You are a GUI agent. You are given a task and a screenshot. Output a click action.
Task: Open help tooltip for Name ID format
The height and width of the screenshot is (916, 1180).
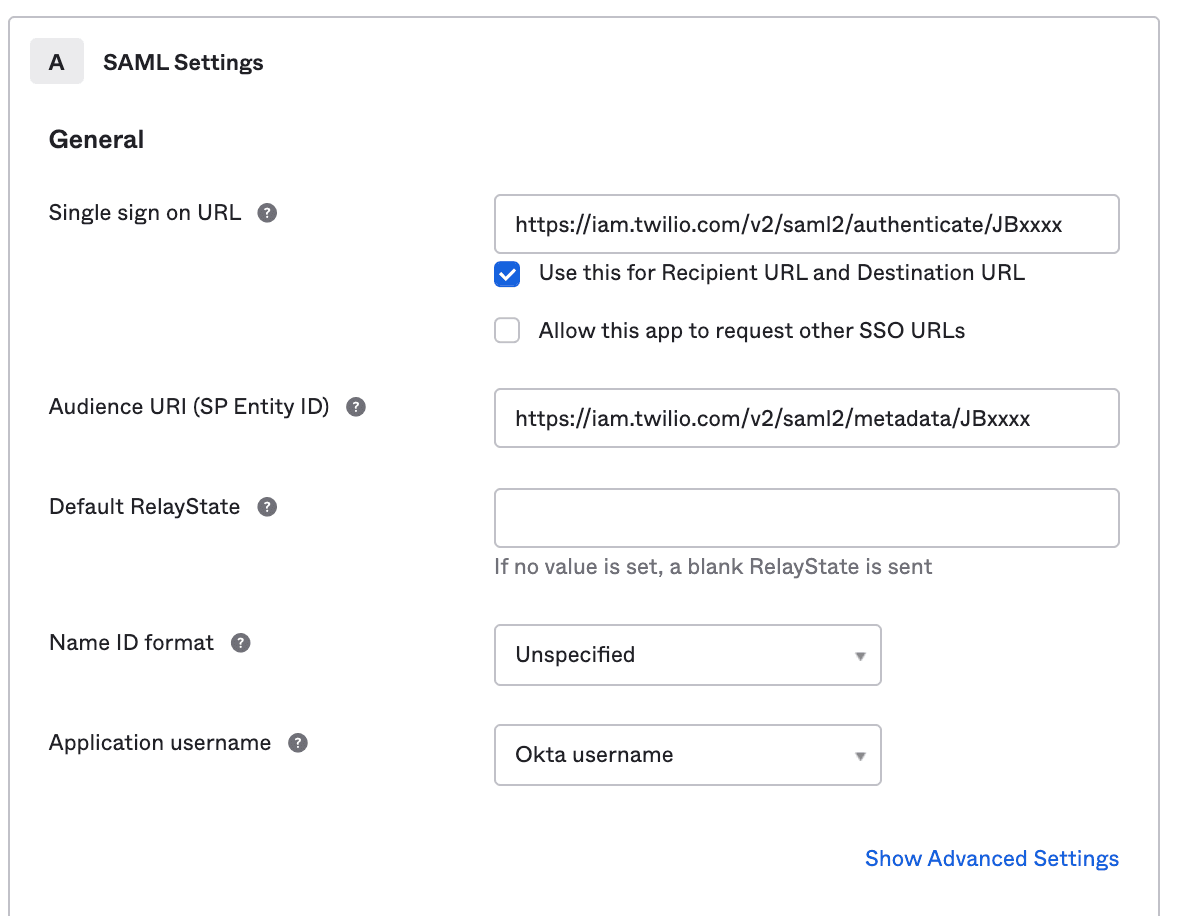click(x=240, y=642)
